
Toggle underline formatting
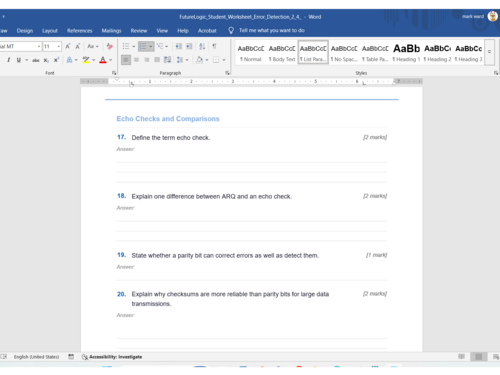click(x=19, y=60)
